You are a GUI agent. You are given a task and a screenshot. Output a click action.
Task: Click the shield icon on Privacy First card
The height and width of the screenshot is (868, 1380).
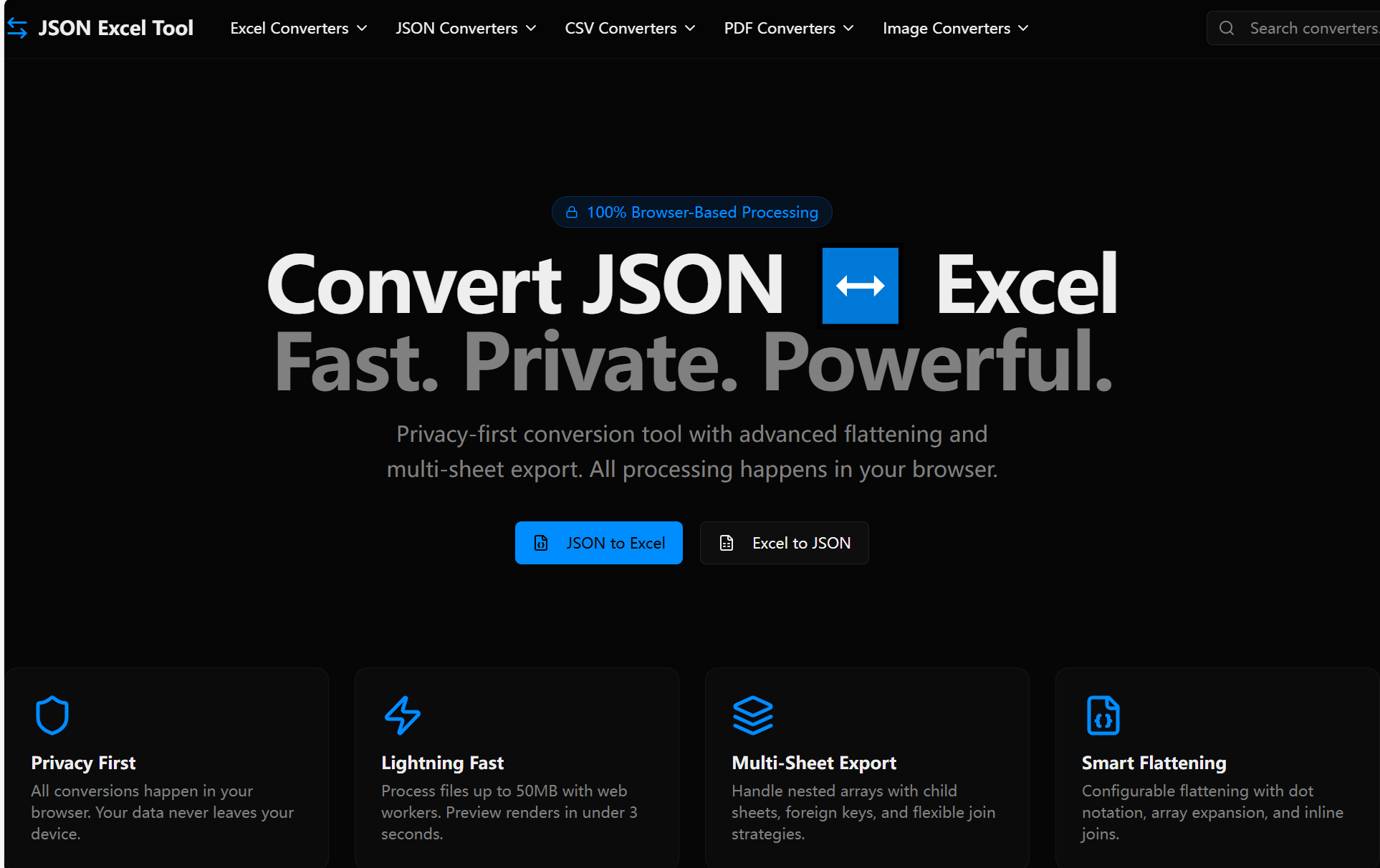click(x=52, y=715)
